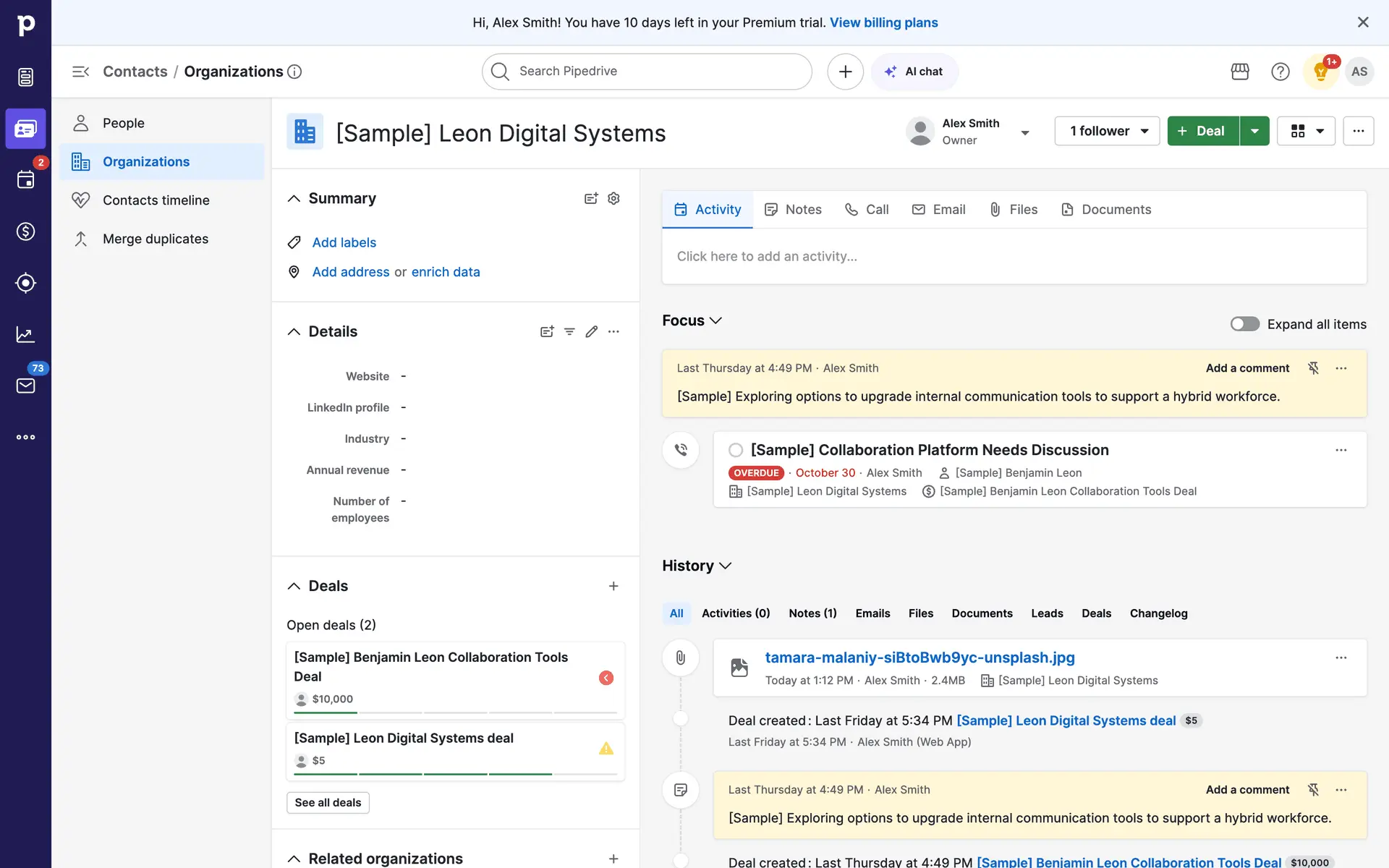Click the Details edit pencil icon
Viewport: 1389px width, 868px height.
(x=592, y=331)
